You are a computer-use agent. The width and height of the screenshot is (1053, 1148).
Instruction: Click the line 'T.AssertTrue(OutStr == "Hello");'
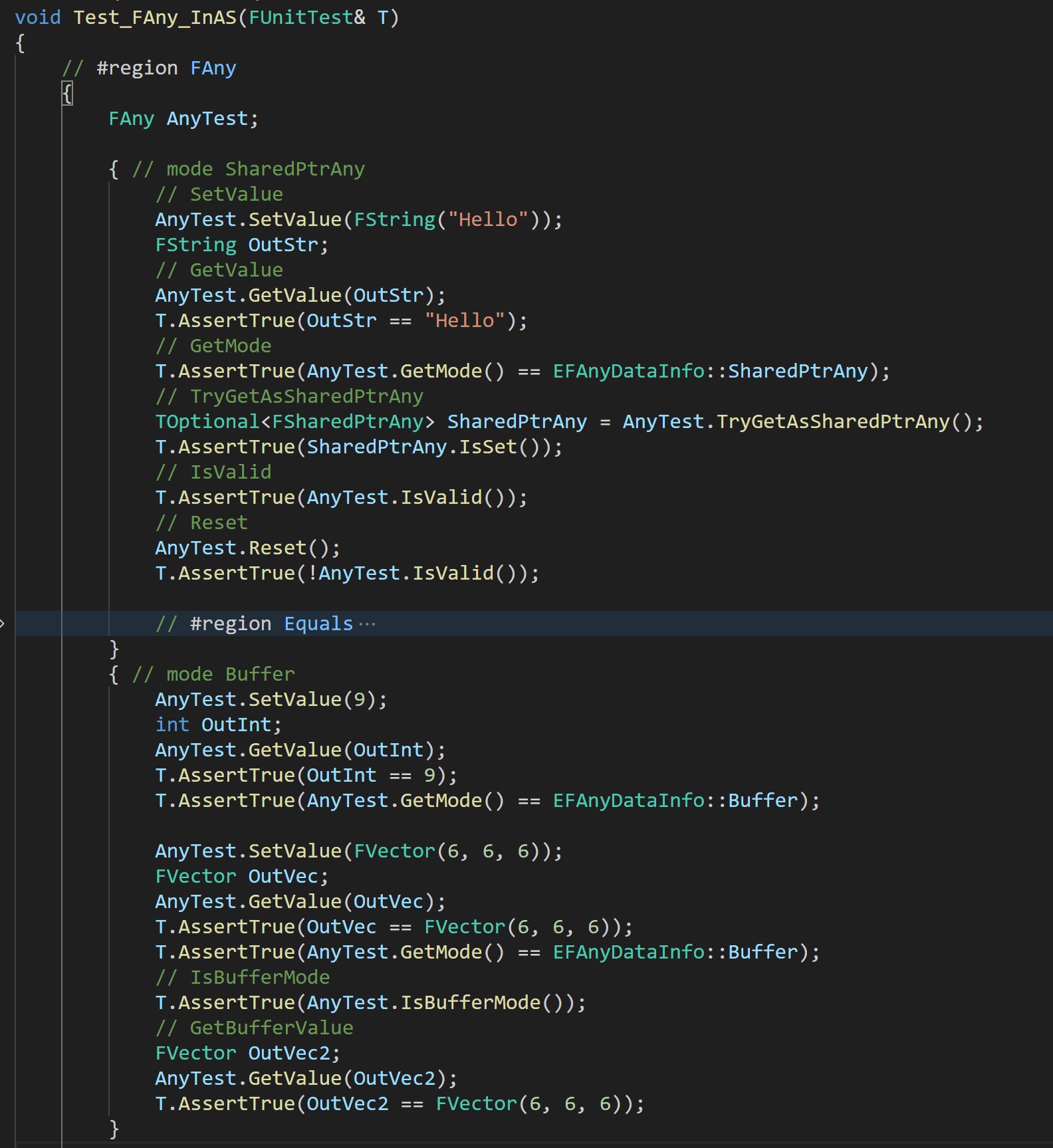[342, 320]
